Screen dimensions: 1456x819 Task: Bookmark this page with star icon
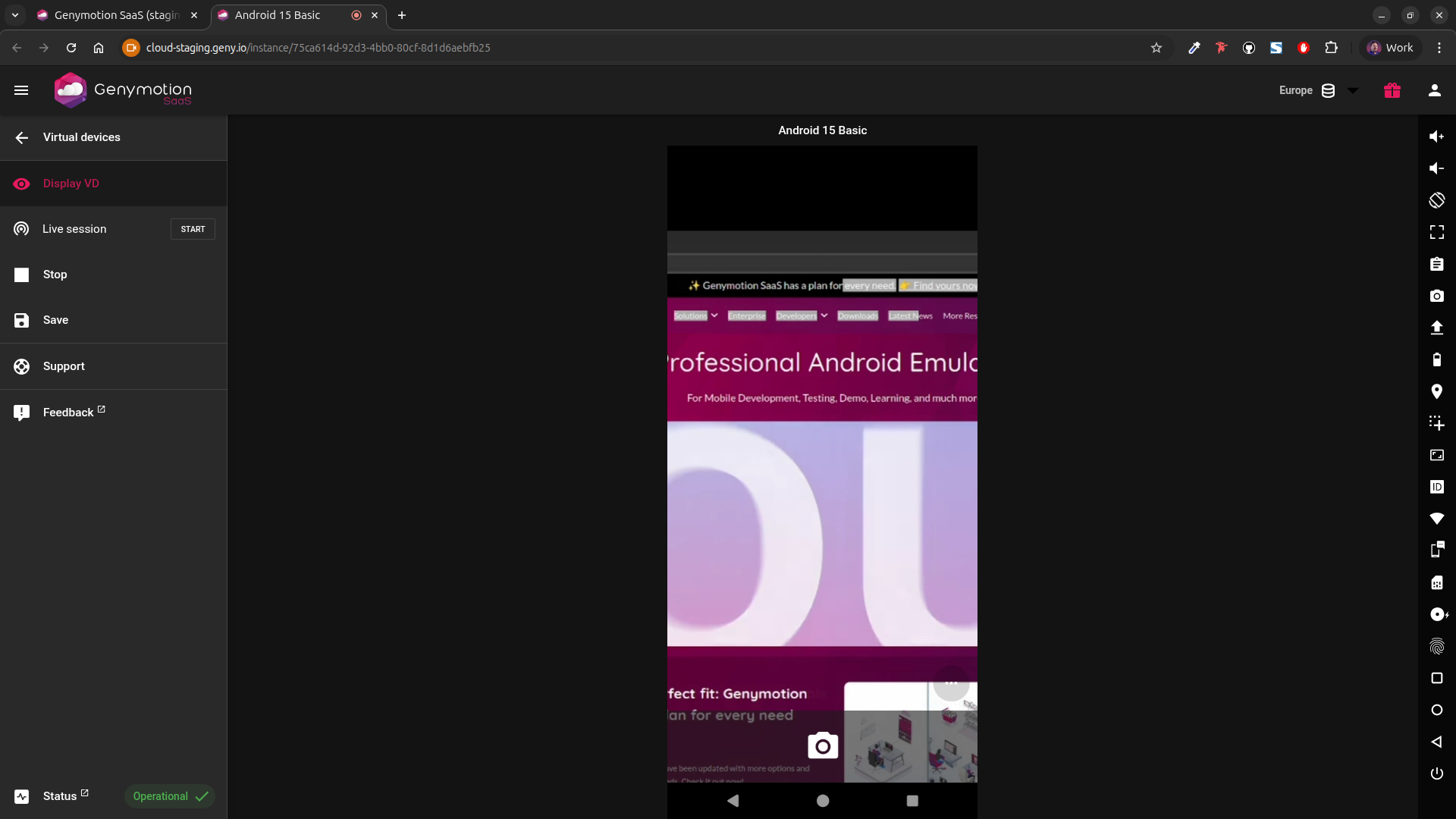(x=1156, y=48)
